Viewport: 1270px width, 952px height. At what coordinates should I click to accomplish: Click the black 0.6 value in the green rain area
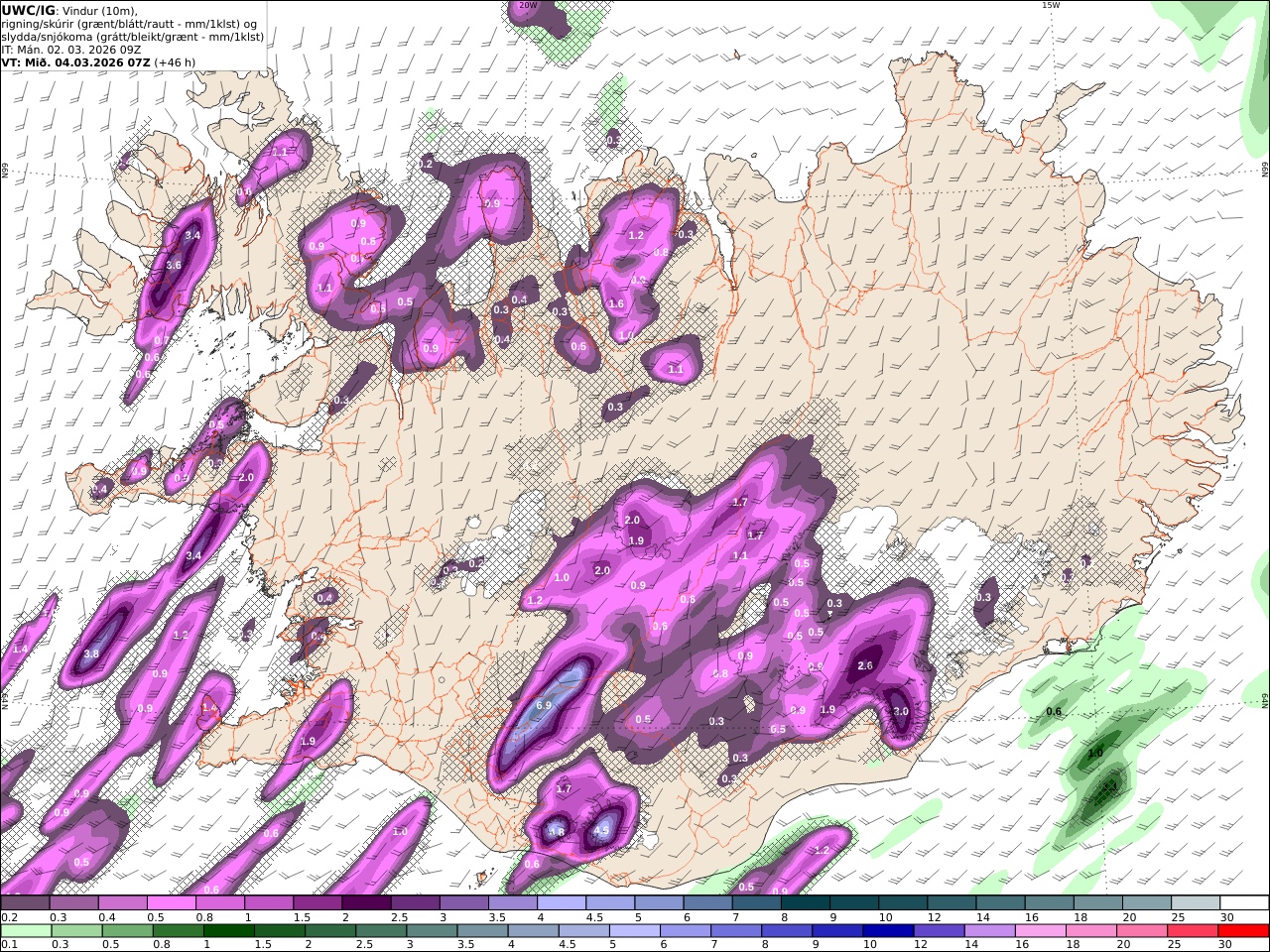1055,712
